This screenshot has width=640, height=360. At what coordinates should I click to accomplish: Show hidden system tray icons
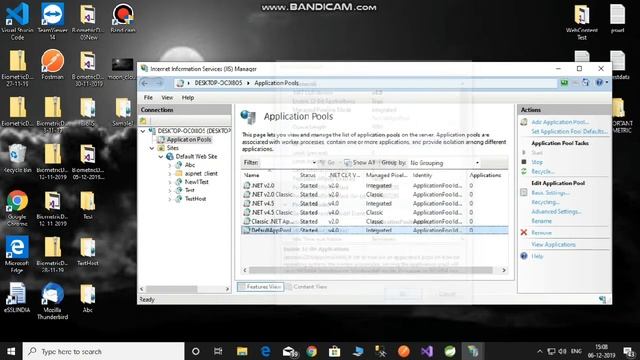coord(540,351)
